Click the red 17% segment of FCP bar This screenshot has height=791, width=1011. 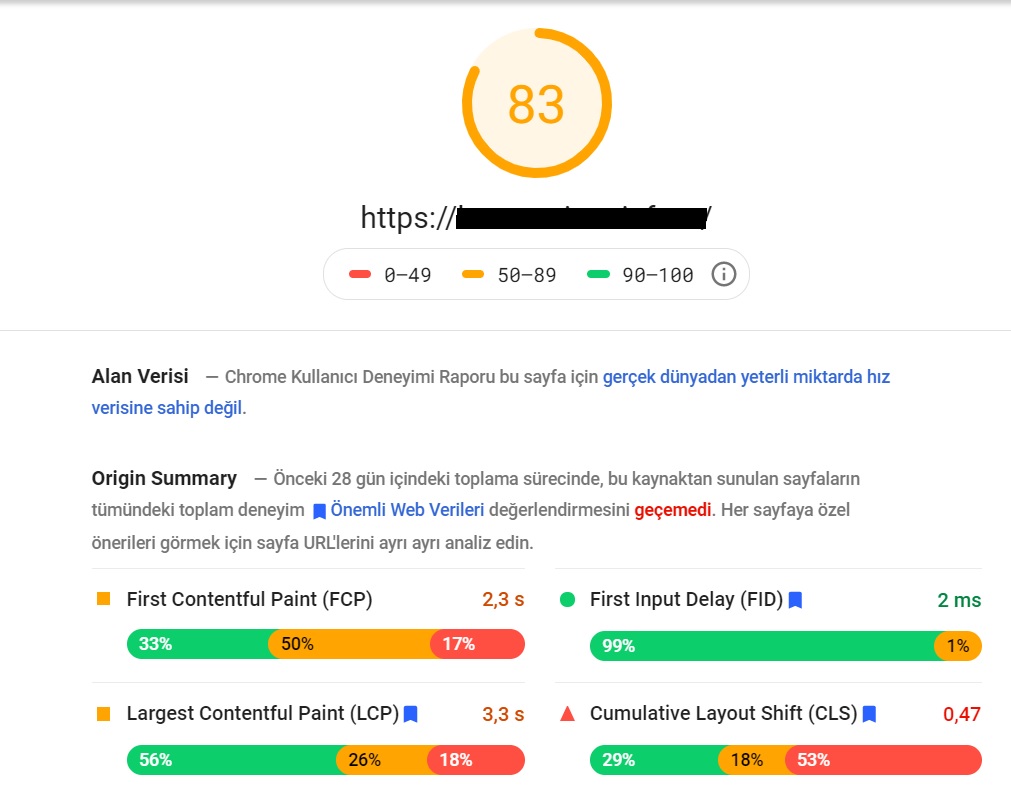click(x=477, y=644)
